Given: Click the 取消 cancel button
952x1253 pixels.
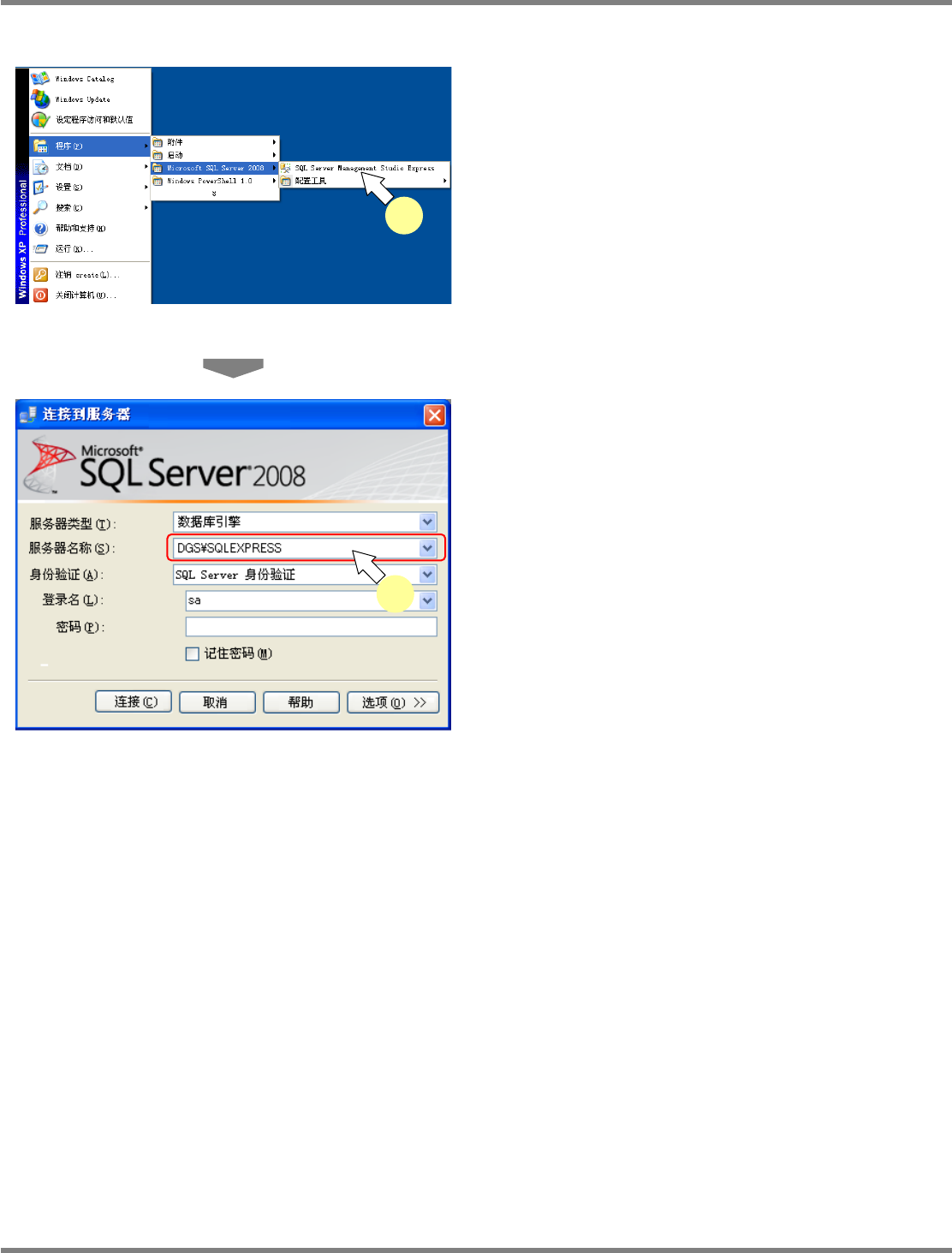Looking at the screenshot, I should pos(217,702).
